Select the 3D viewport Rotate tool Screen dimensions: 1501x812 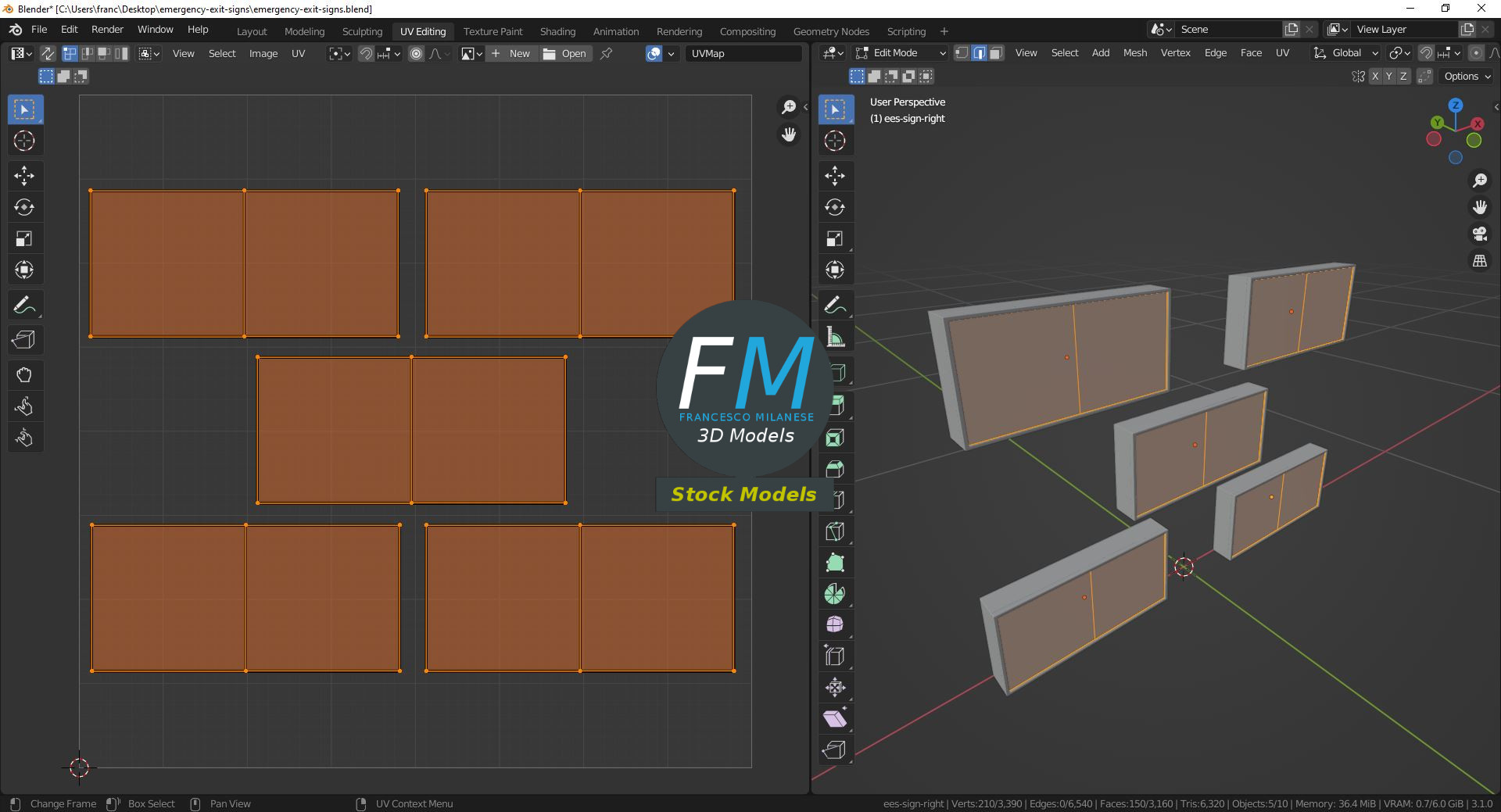tap(835, 207)
